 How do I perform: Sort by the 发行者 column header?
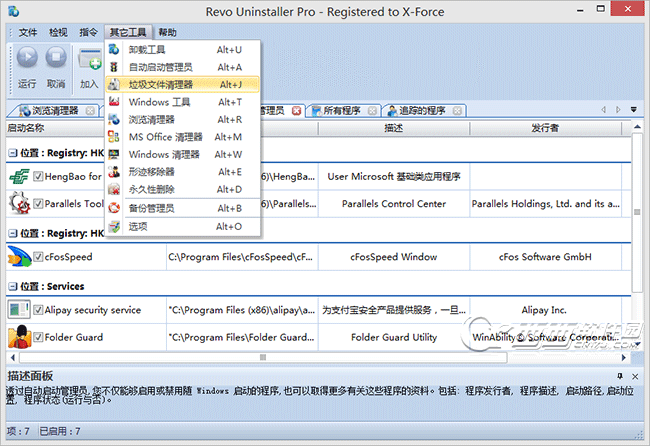[x=544, y=128]
